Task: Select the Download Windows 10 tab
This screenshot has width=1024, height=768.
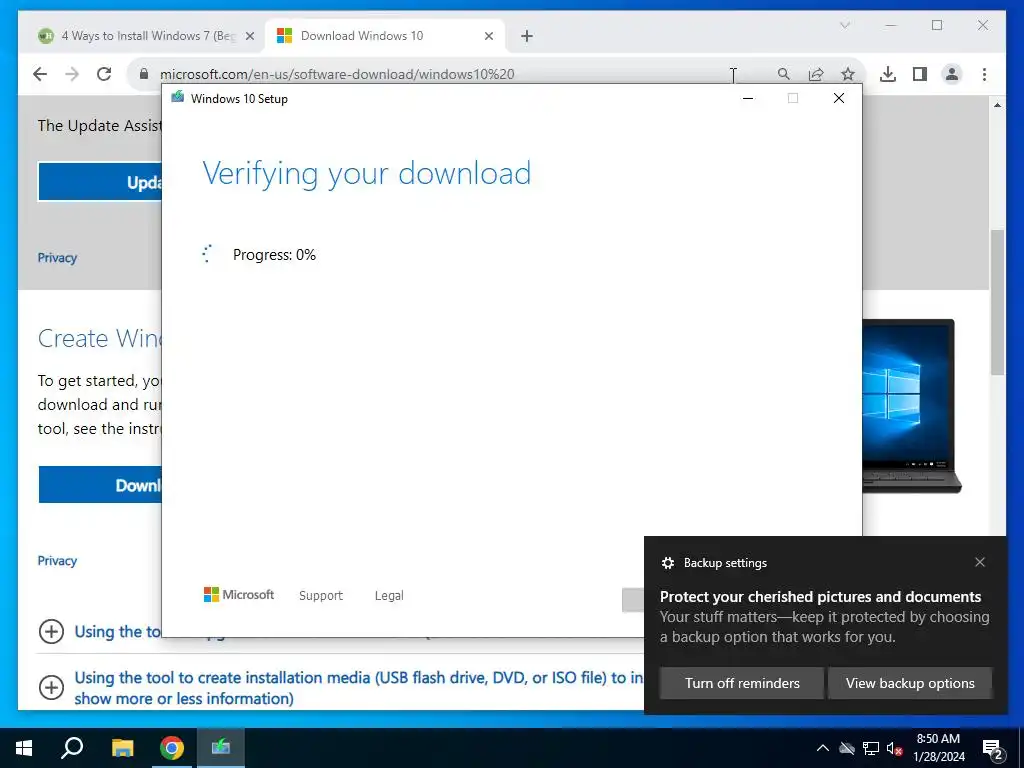Action: click(x=385, y=36)
